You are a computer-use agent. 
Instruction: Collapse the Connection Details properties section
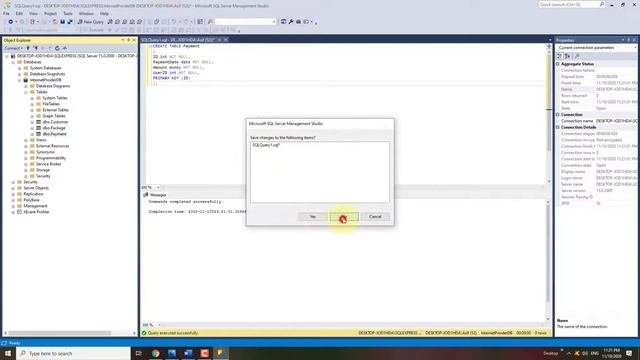[558, 127]
